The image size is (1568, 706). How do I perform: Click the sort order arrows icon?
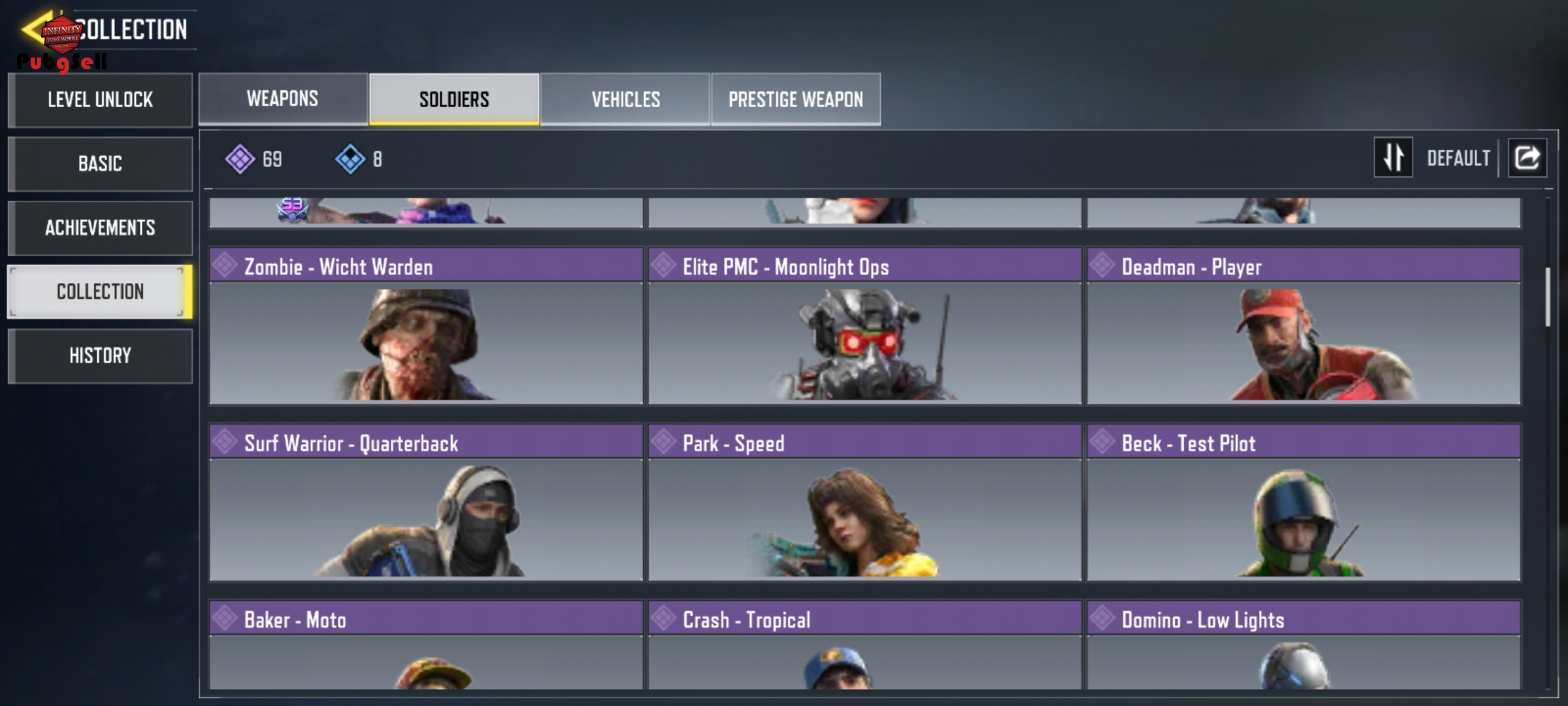[1393, 158]
